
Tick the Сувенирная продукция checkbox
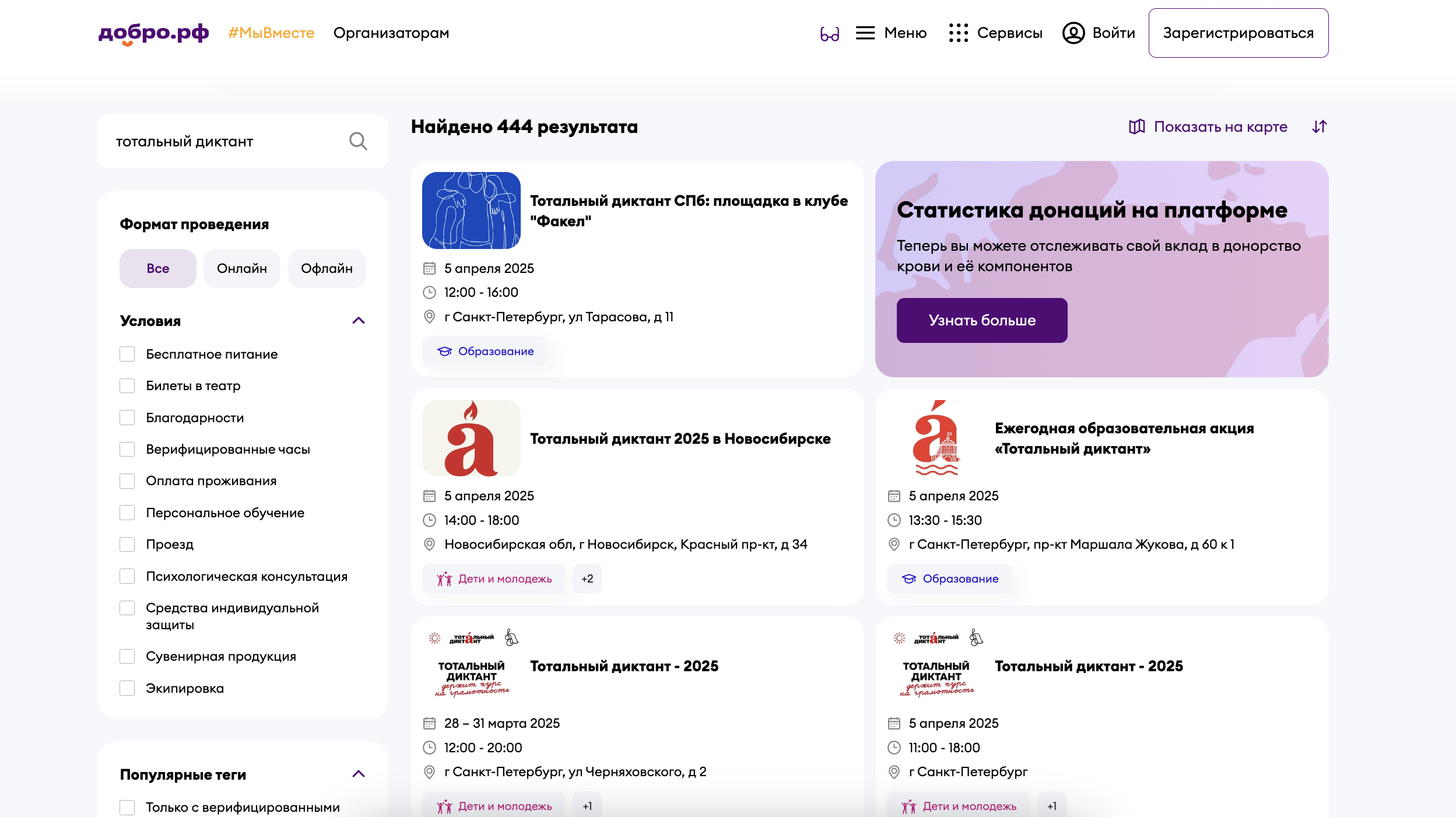pos(127,656)
